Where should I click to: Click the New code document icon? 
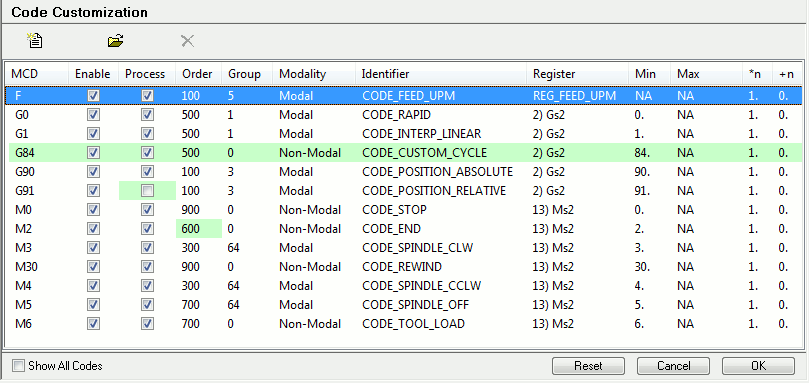click(35, 40)
